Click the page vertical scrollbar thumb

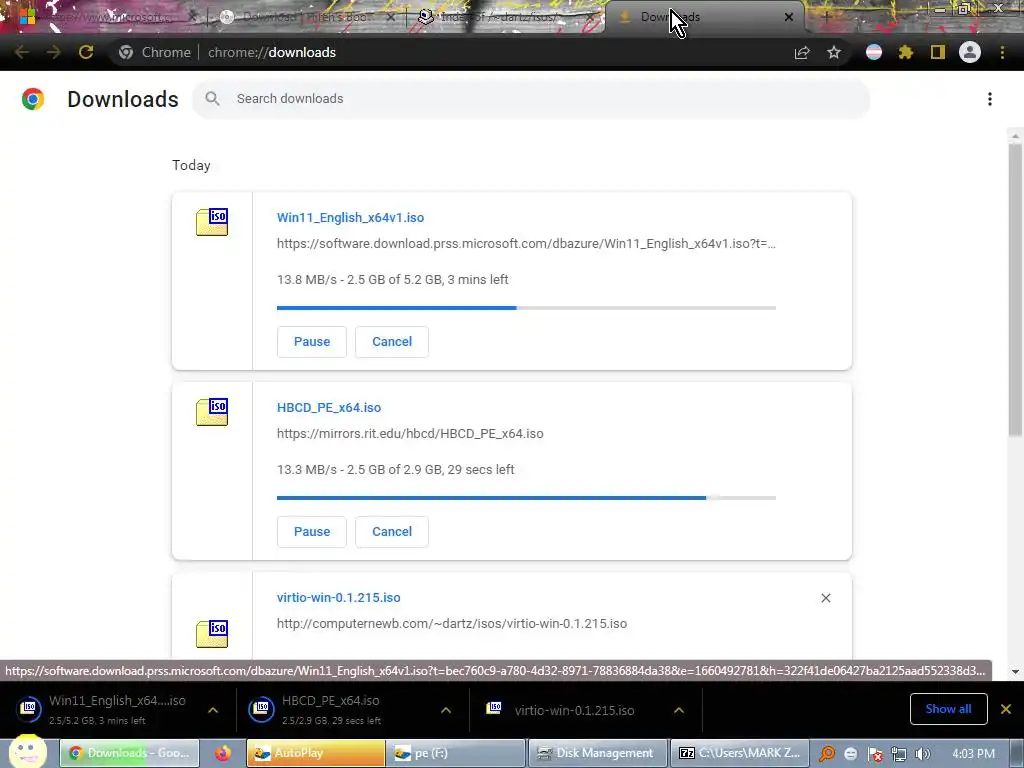[1014, 290]
